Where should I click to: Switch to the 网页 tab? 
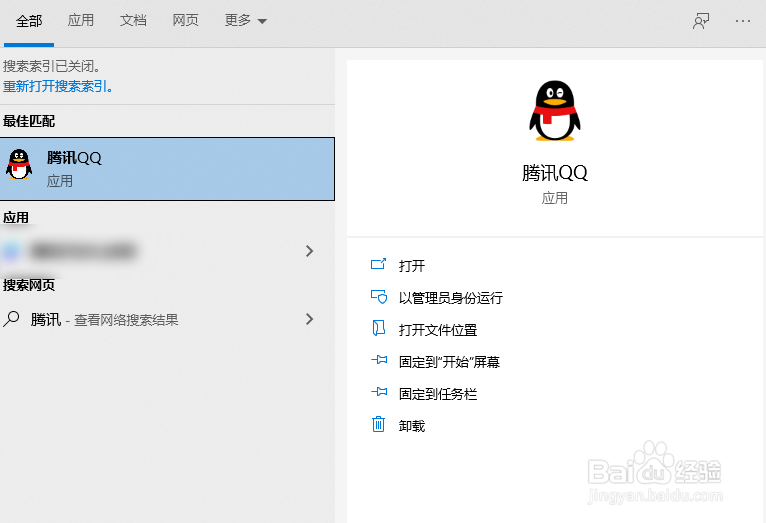click(x=185, y=20)
